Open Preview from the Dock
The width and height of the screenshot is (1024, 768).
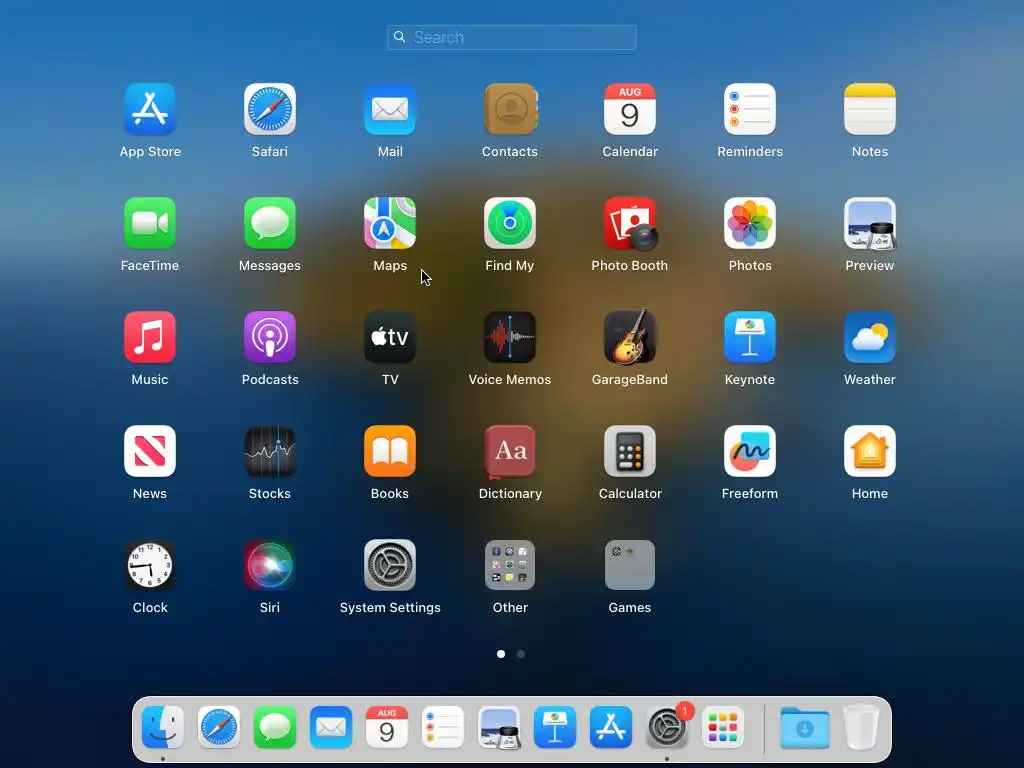pos(499,727)
